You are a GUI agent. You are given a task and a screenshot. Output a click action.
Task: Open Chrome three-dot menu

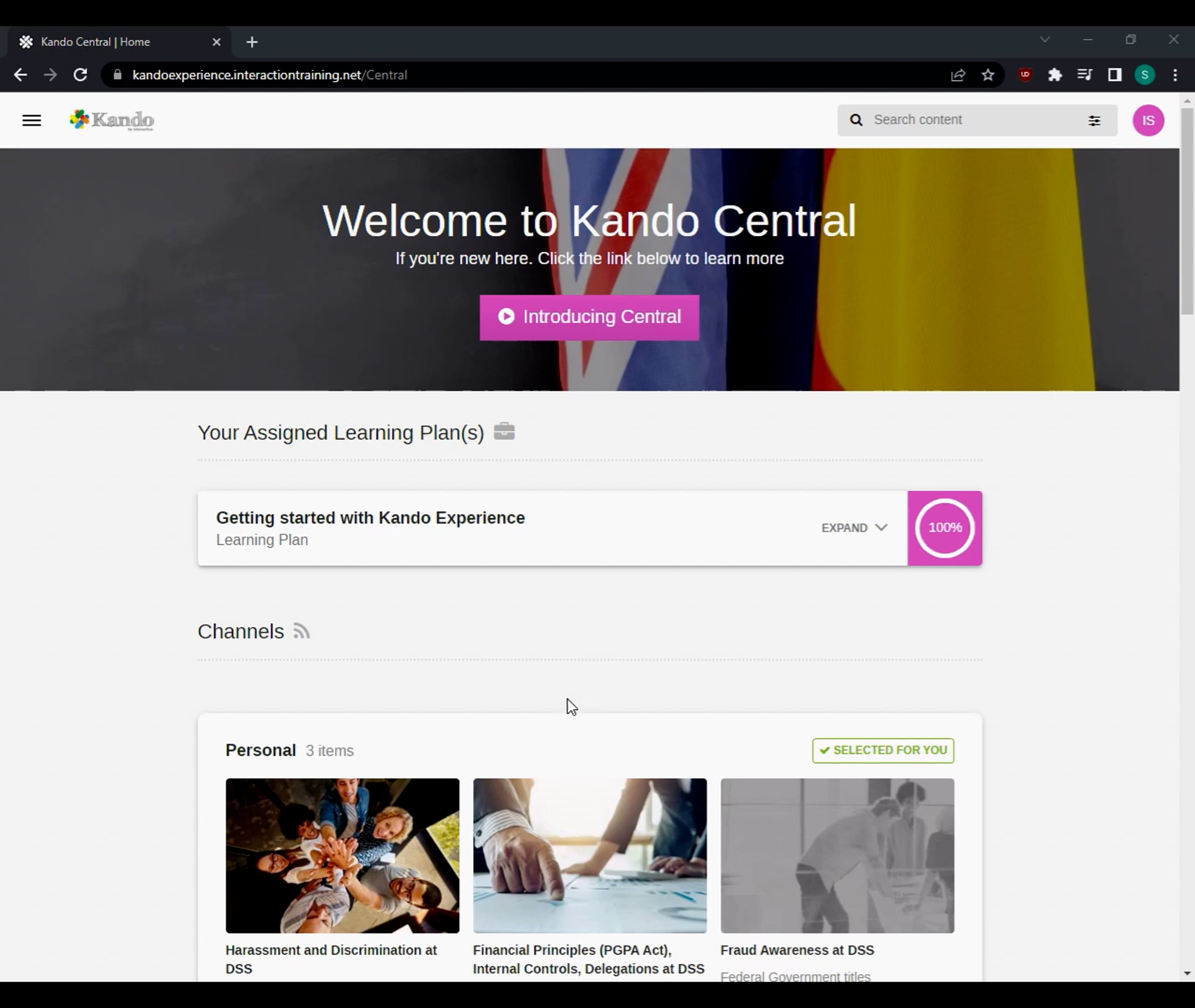[x=1175, y=75]
